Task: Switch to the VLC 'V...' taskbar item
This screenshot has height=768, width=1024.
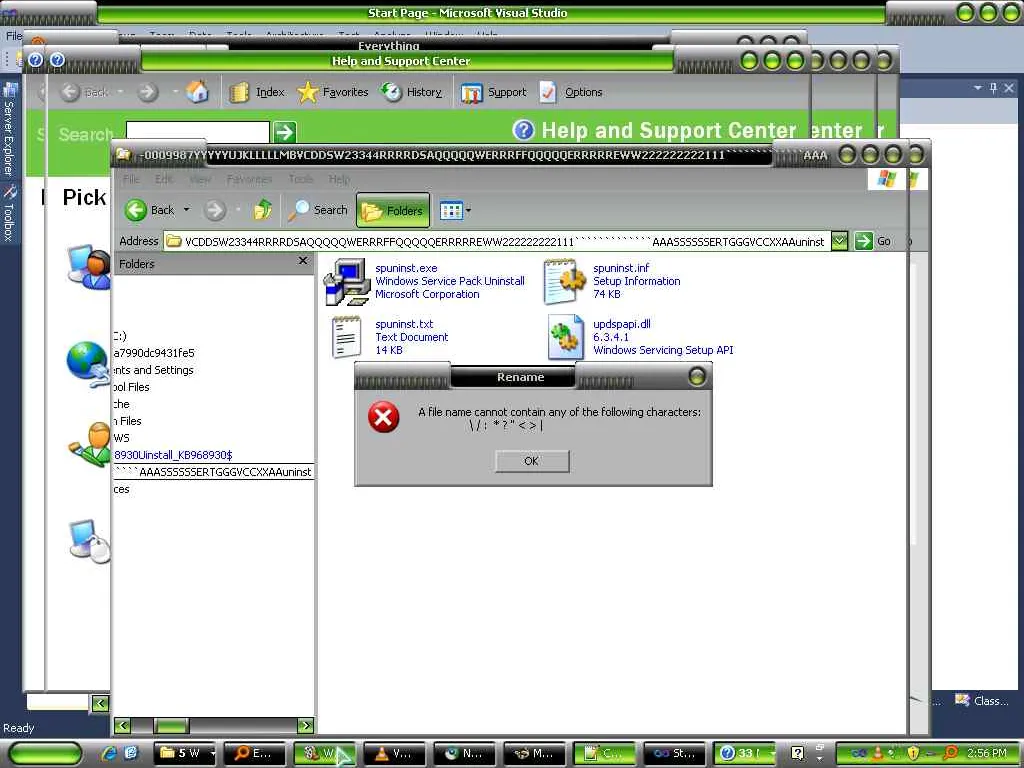Action: (x=394, y=754)
